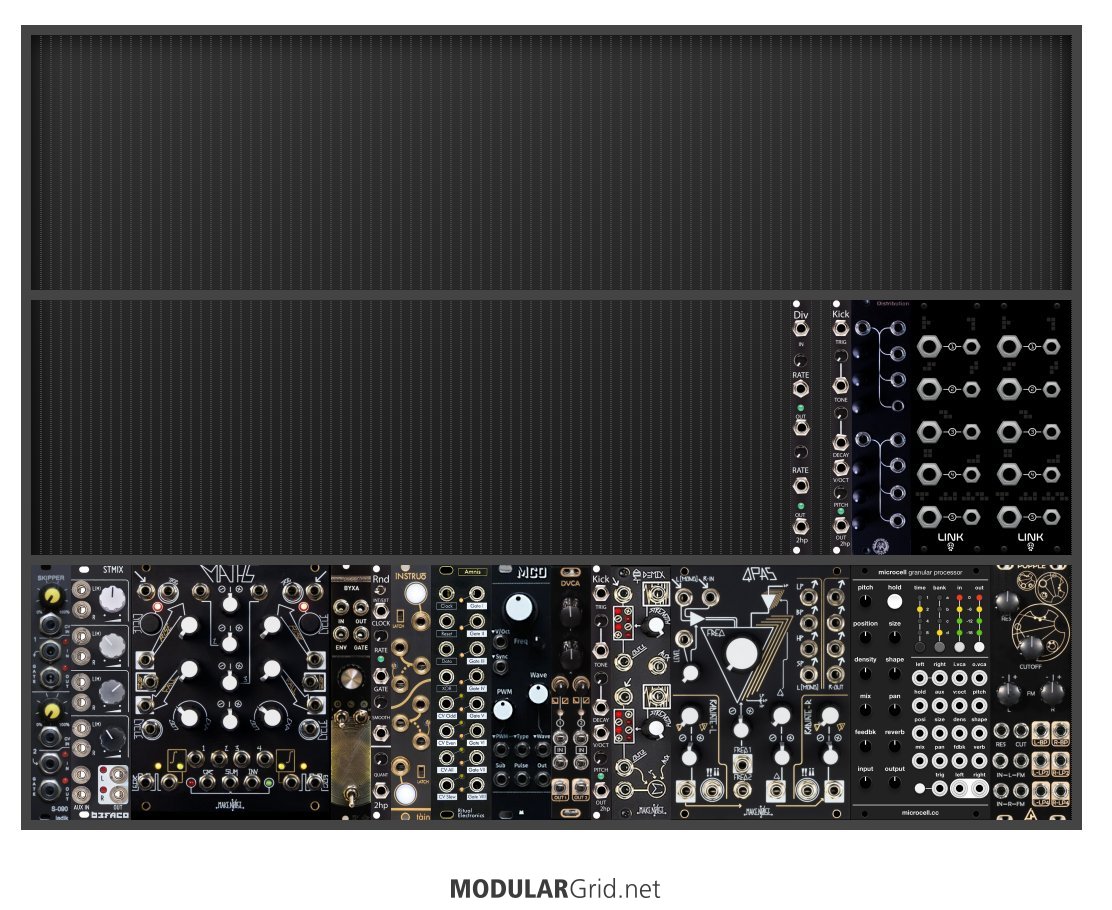
Task: Click the R-OUT SP jack on QPAS
Action: (x=835, y=675)
